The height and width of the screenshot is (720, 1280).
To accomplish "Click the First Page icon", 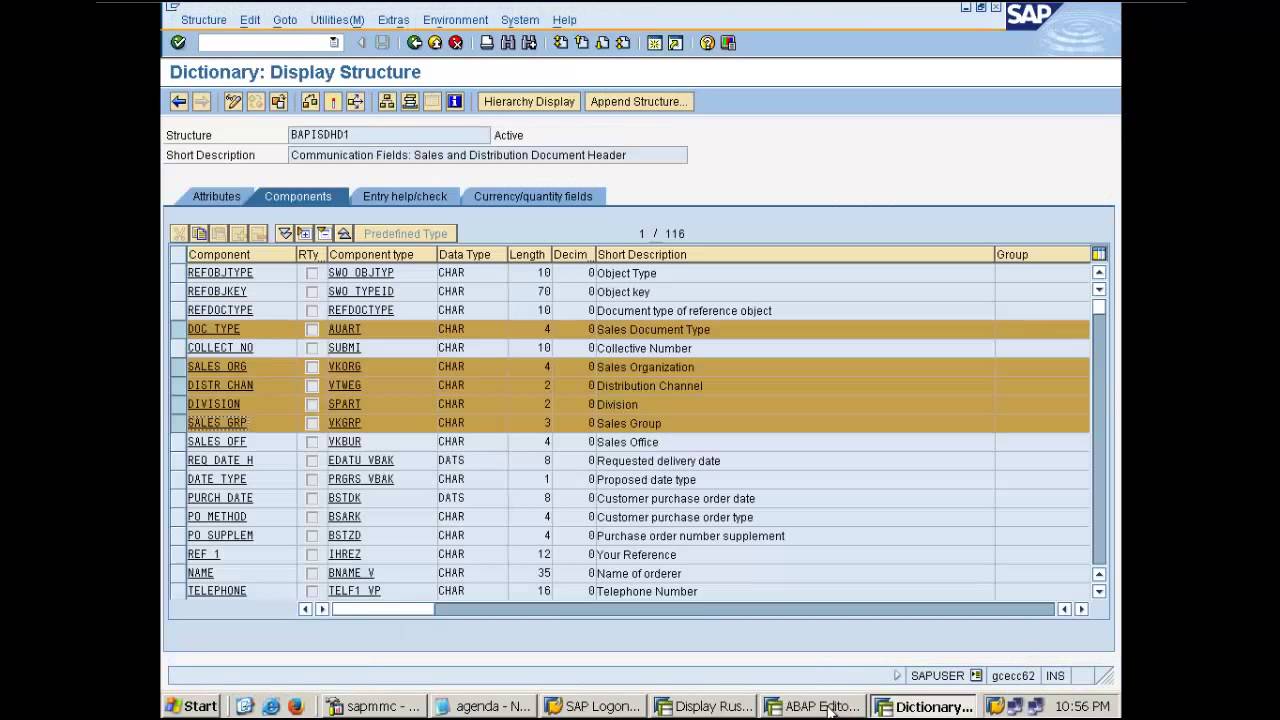I will tap(561, 43).
